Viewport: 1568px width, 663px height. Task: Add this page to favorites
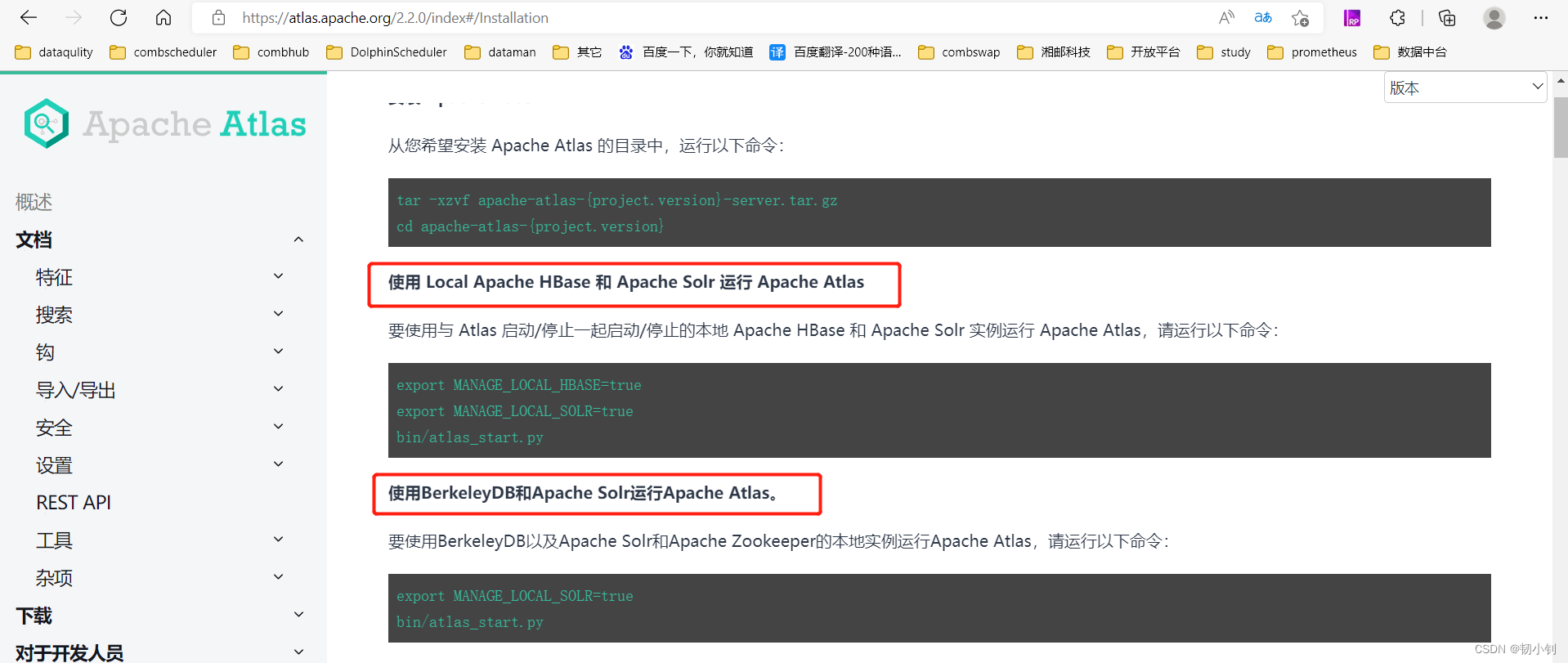(1301, 17)
